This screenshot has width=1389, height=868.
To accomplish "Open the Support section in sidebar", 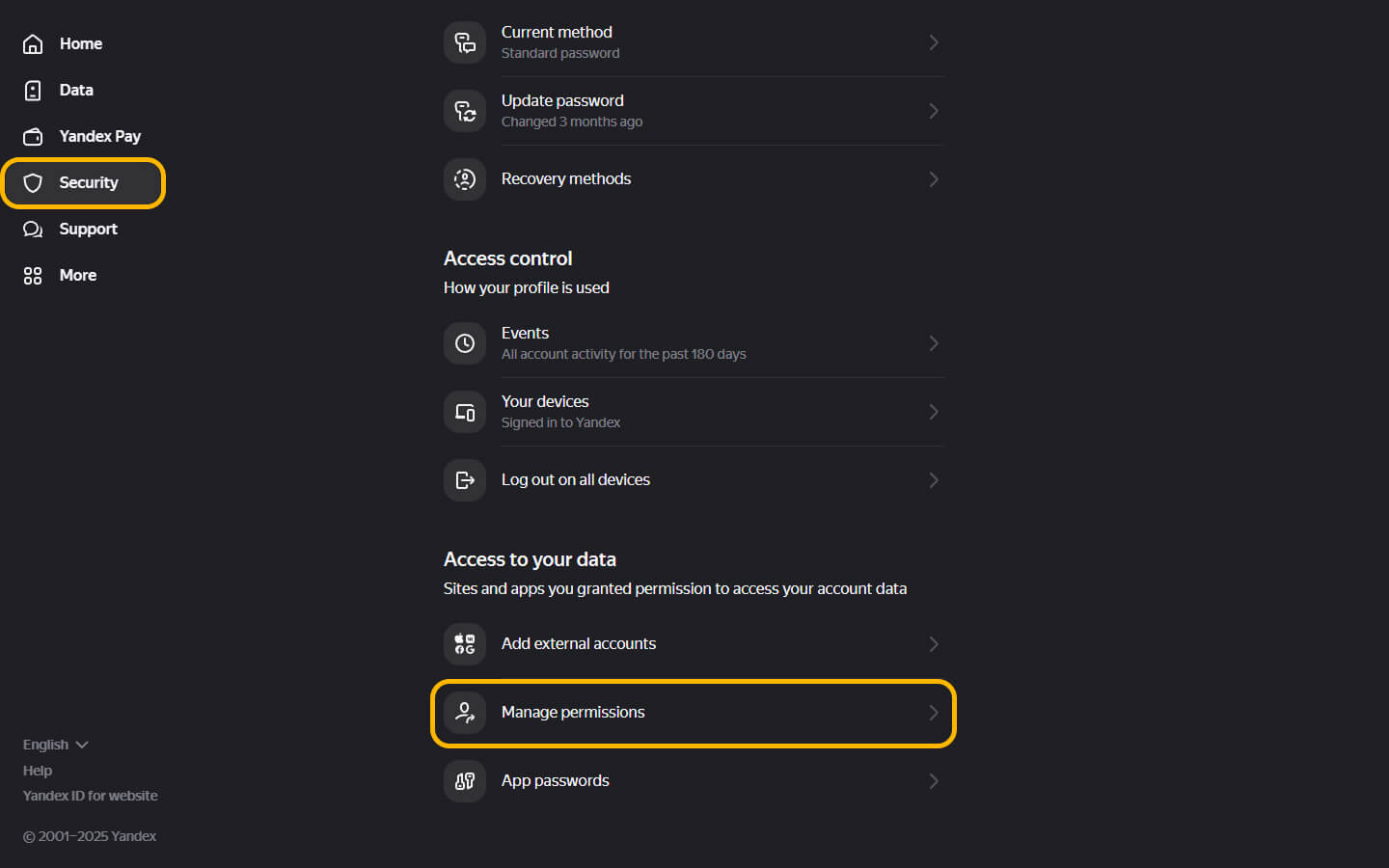I will click(x=87, y=229).
